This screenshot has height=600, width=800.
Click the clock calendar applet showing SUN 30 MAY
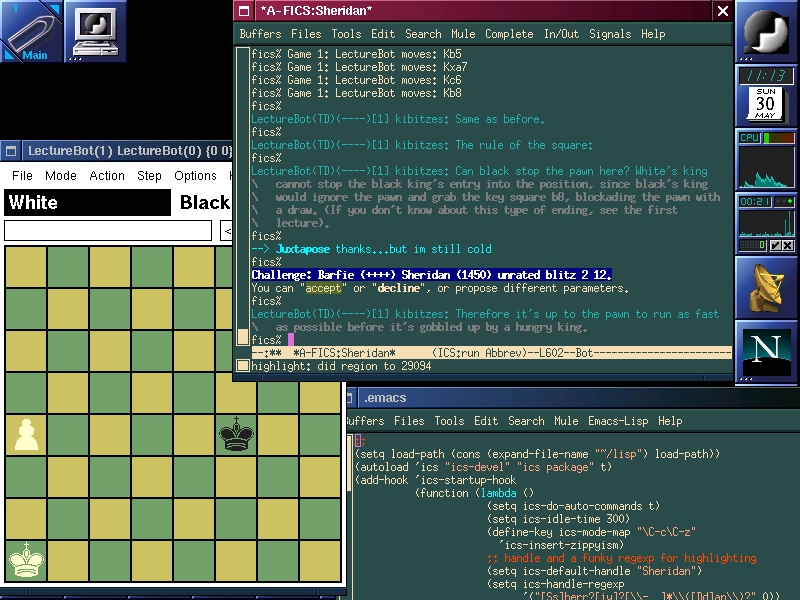click(766, 95)
